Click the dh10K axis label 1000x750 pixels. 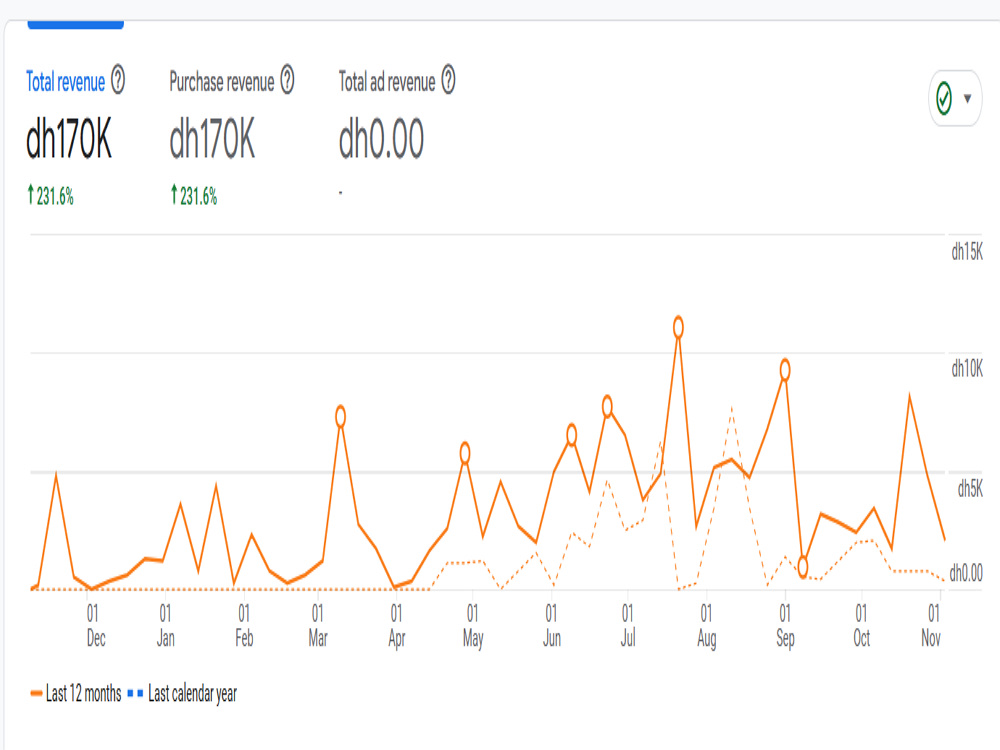(967, 369)
